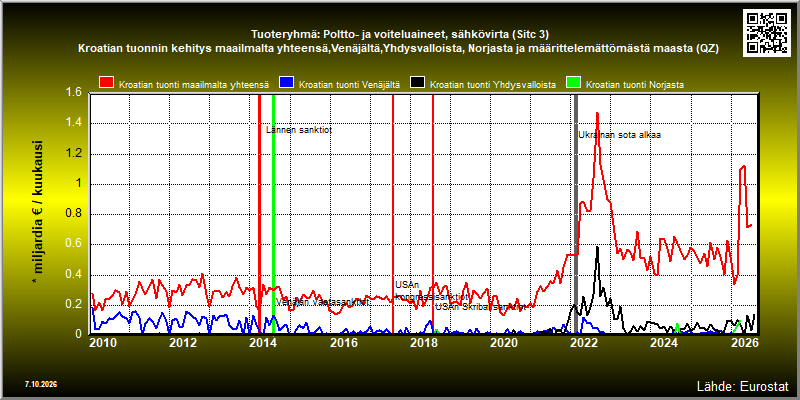Click the USAn kongressisanktiot annotation
The height and width of the screenshot is (400, 800).
432,290
